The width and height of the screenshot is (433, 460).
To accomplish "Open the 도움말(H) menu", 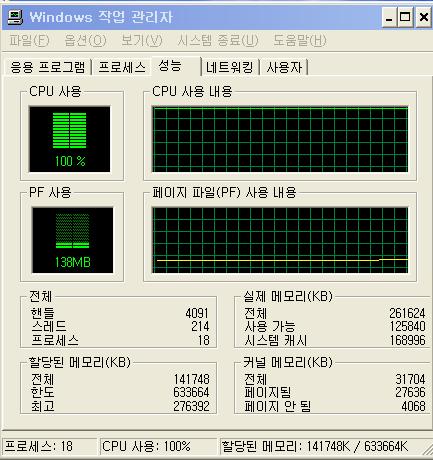I will click(x=300, y=41).
